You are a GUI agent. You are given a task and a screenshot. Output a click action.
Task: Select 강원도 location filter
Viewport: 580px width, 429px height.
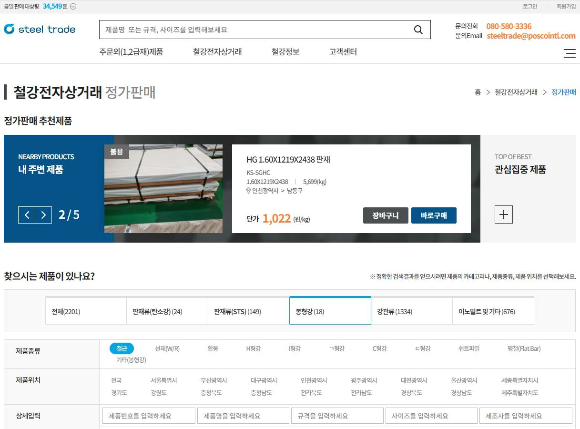(x=159, y=393)
